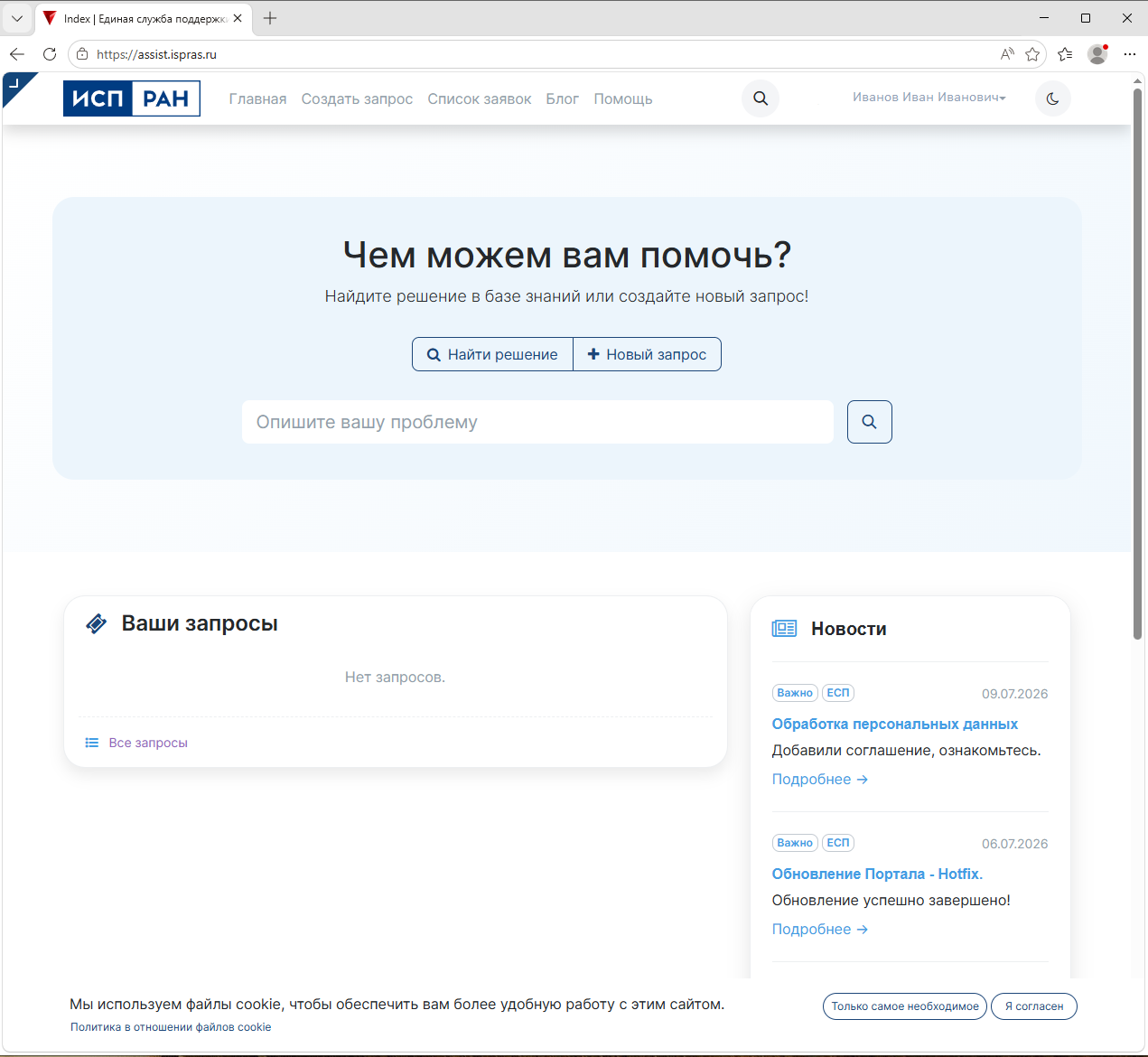Image resolution: width=1148 pixels, height=1057 pixels.
Task: Open the Обработка персональных данных news link
Action: pos(895,725)
